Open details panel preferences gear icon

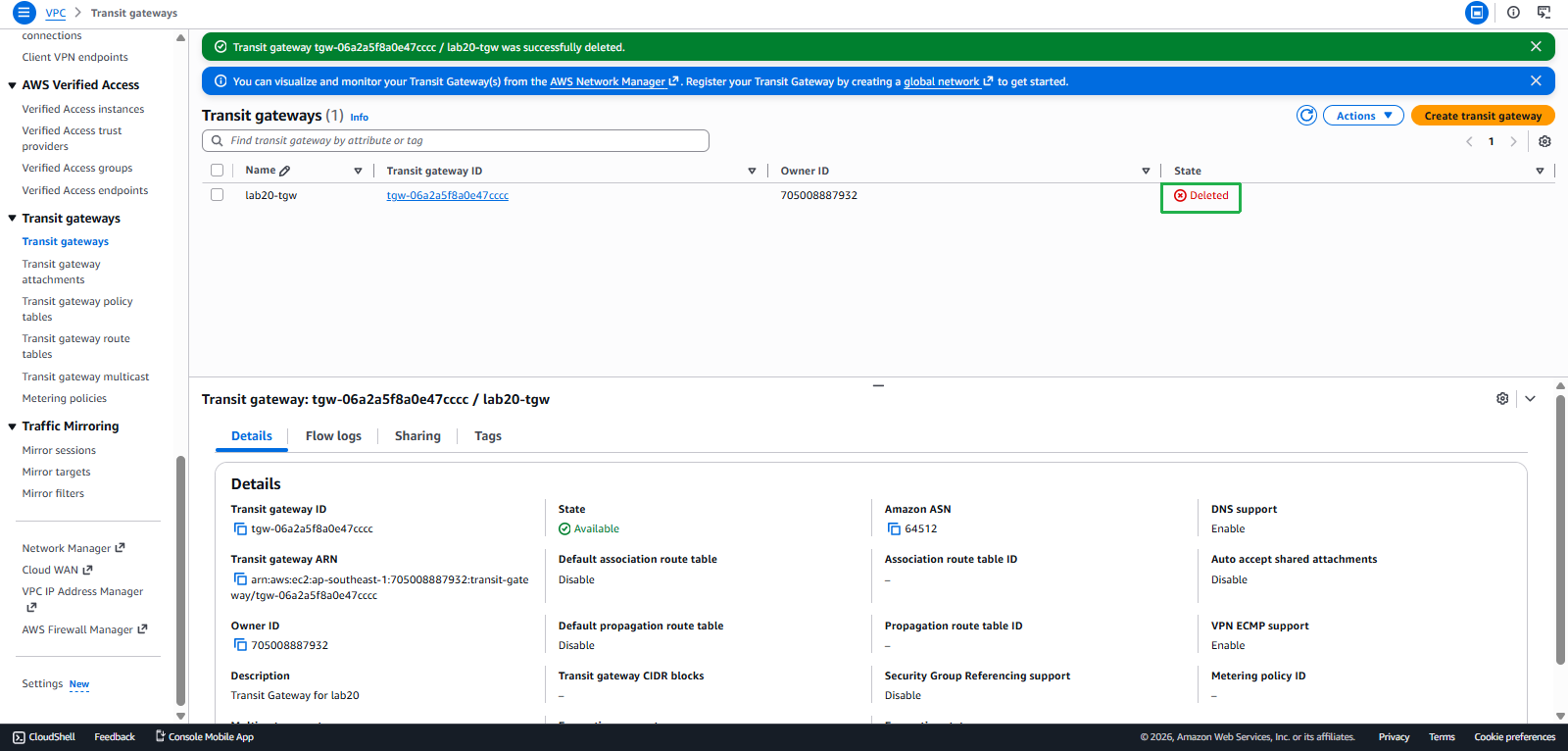(1502, 399)
